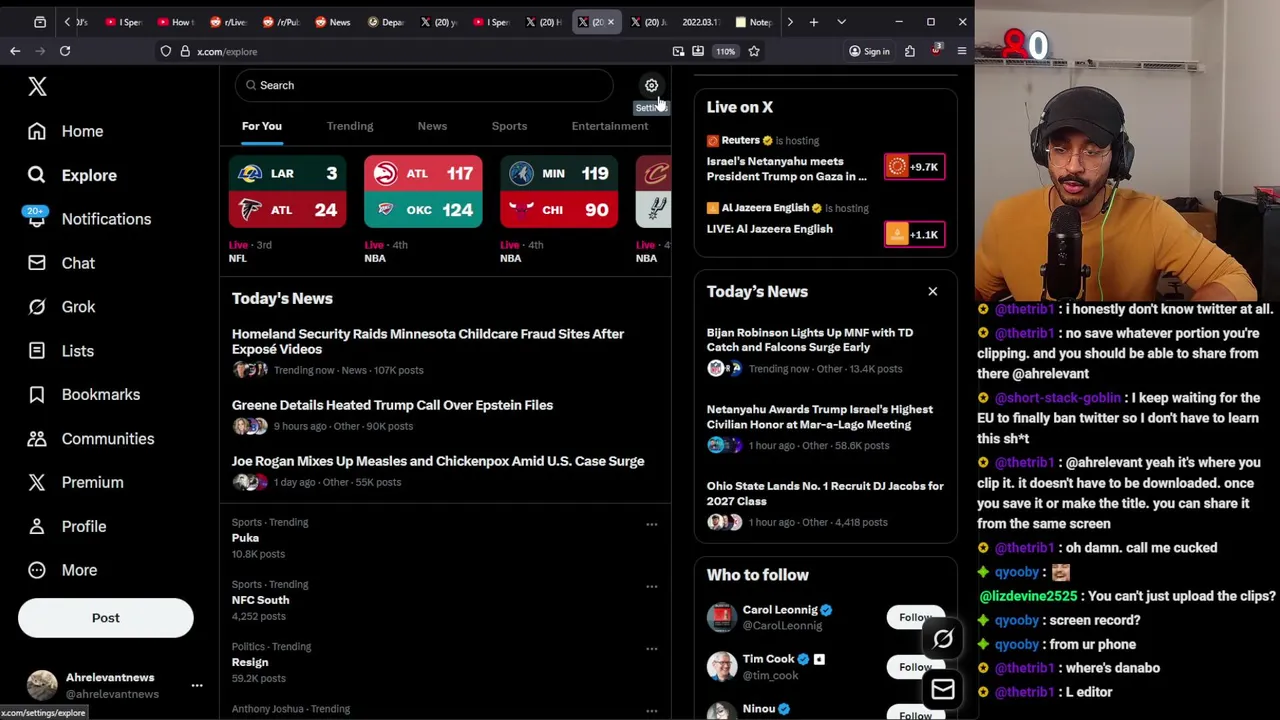The height and width of the screenshot is (720, 1280).
Task: Open LIVE: Al Jazeera English broadcast title
Action: (770, 229)
